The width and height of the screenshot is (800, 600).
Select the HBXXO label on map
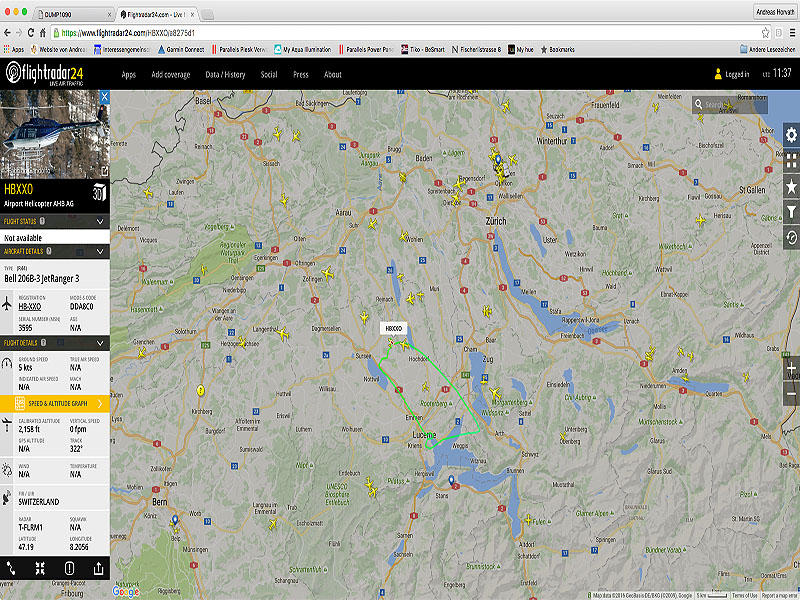[x=393, y=329]
